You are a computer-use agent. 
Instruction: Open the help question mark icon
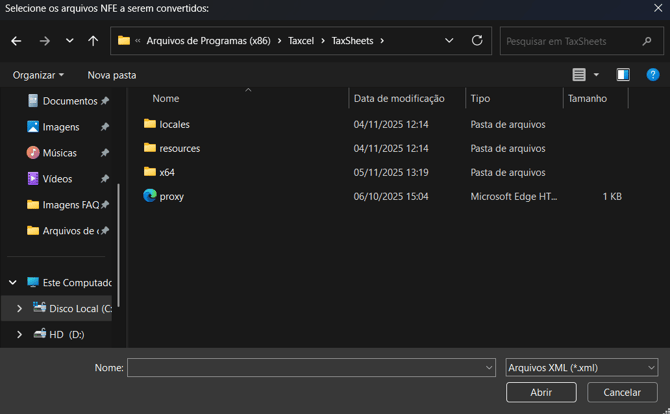click(x=652, y=75)
